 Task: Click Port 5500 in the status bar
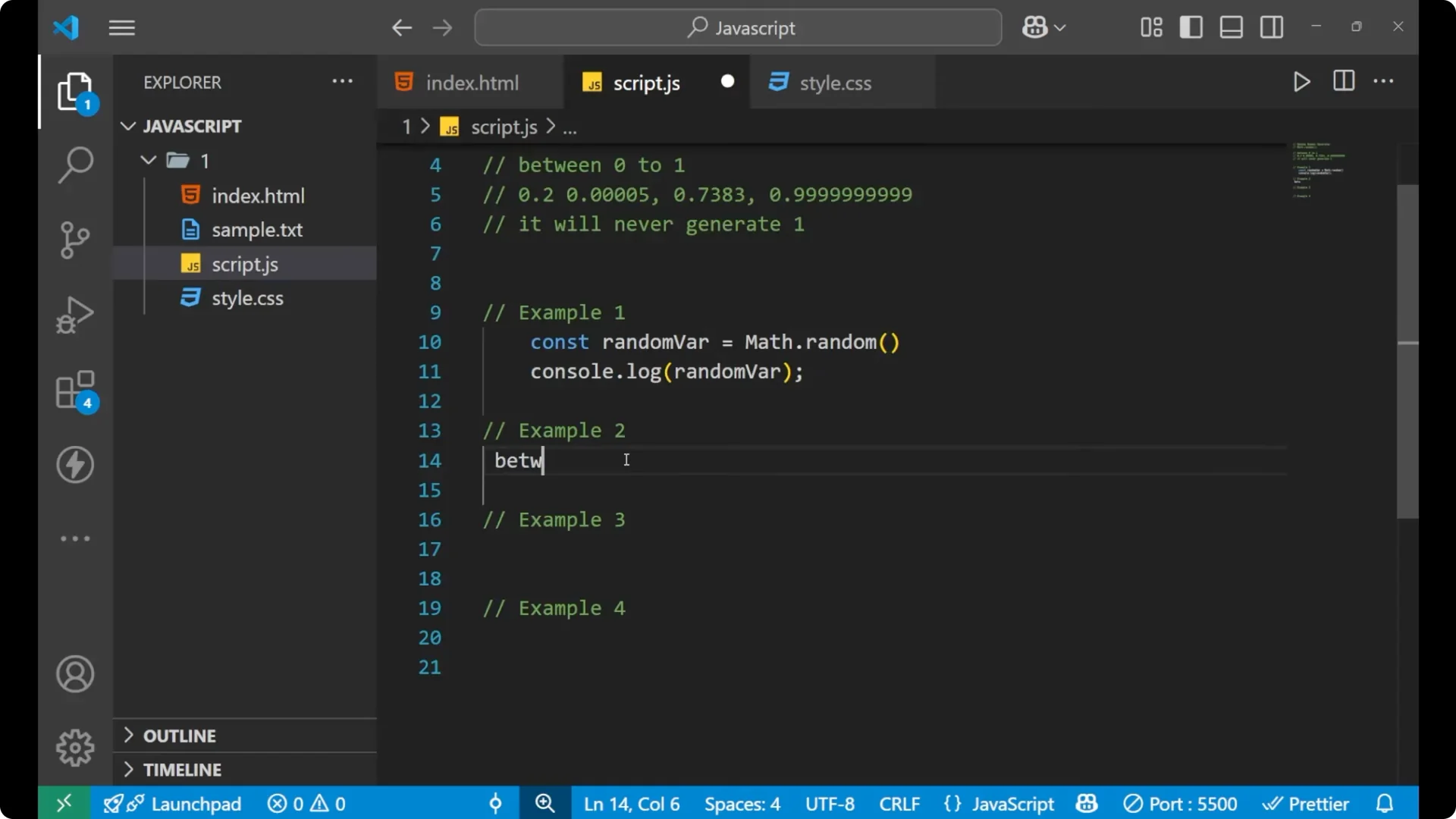click(1181, 803)
